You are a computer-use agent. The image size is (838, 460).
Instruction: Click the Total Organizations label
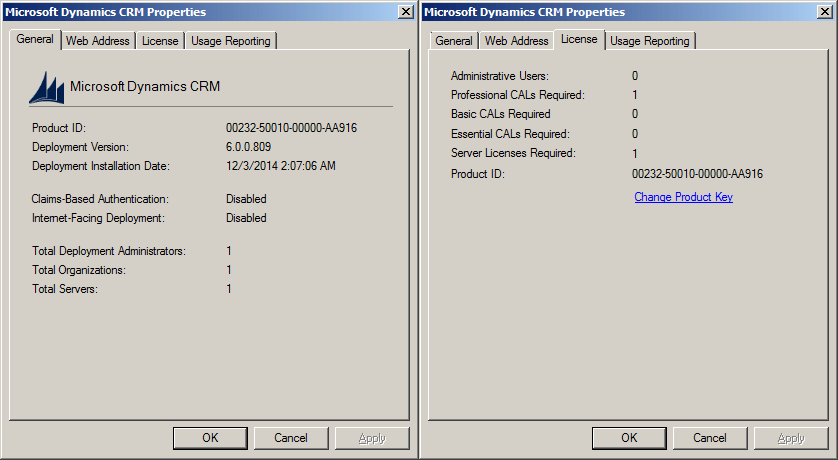click(79, 270)
